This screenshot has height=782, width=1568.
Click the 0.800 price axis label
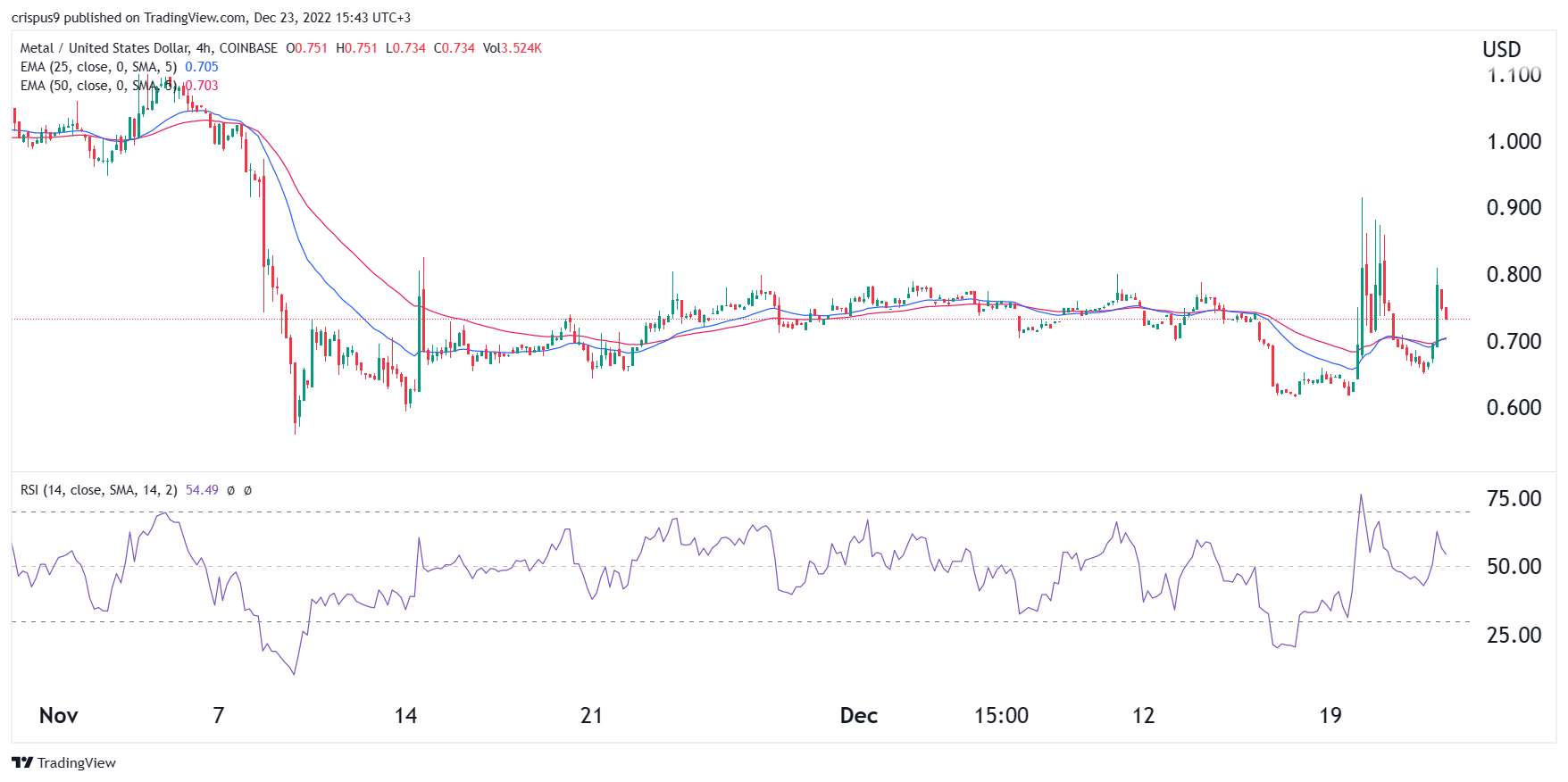1514,274
